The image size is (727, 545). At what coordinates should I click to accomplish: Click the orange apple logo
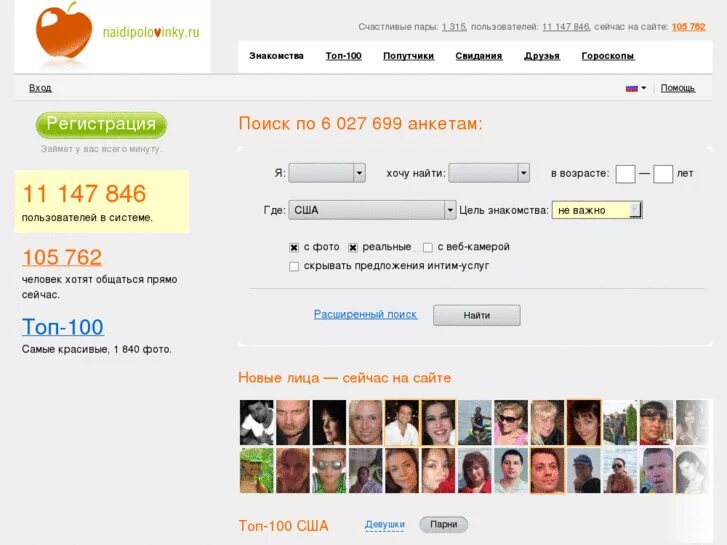click(64, 32)
